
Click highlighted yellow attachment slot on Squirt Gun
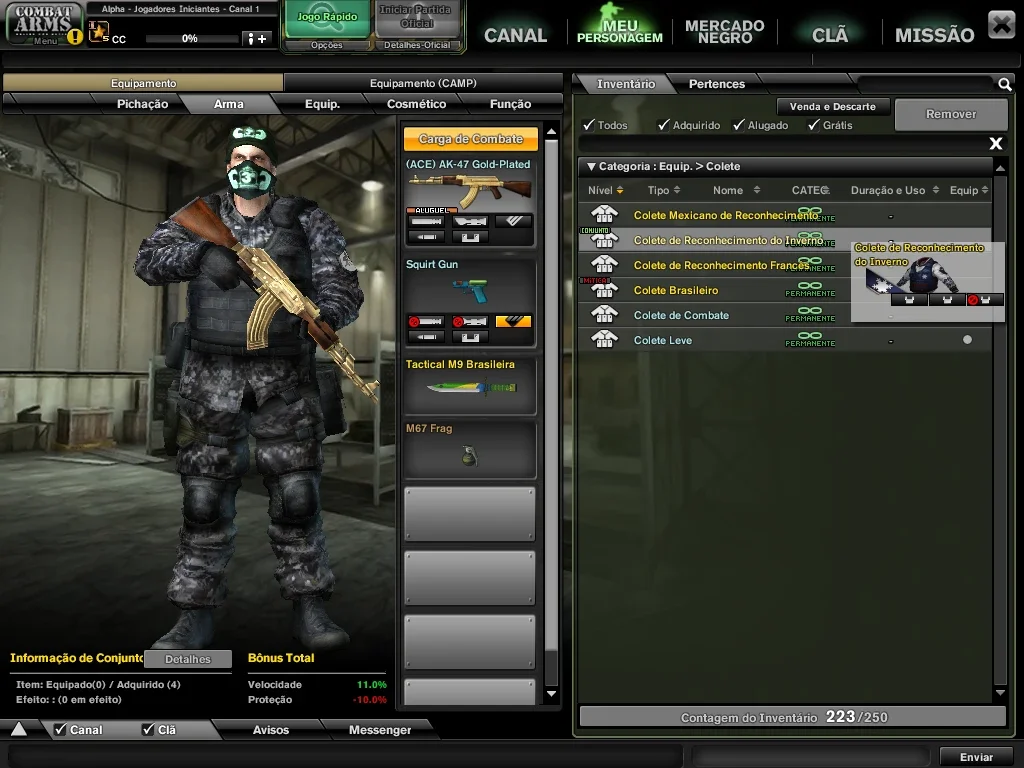click(x=513, y=321)
